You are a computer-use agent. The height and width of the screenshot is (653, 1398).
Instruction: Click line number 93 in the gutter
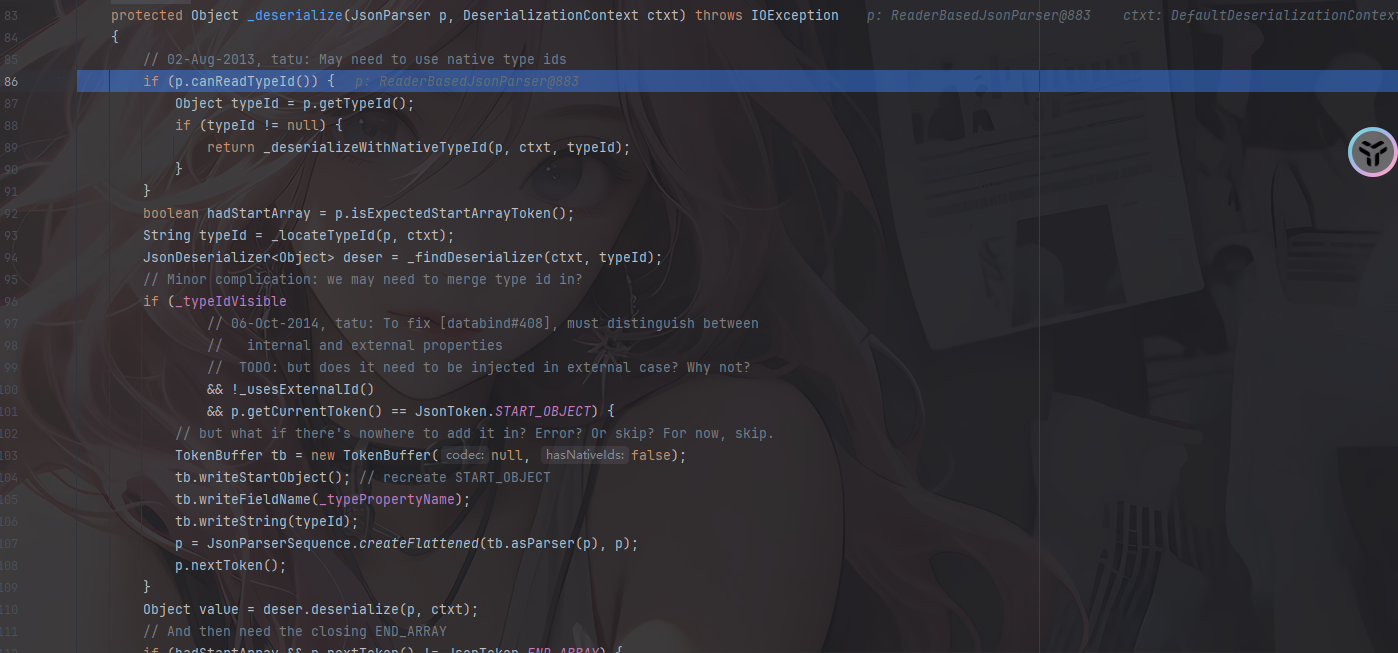[x=11, y=235]
